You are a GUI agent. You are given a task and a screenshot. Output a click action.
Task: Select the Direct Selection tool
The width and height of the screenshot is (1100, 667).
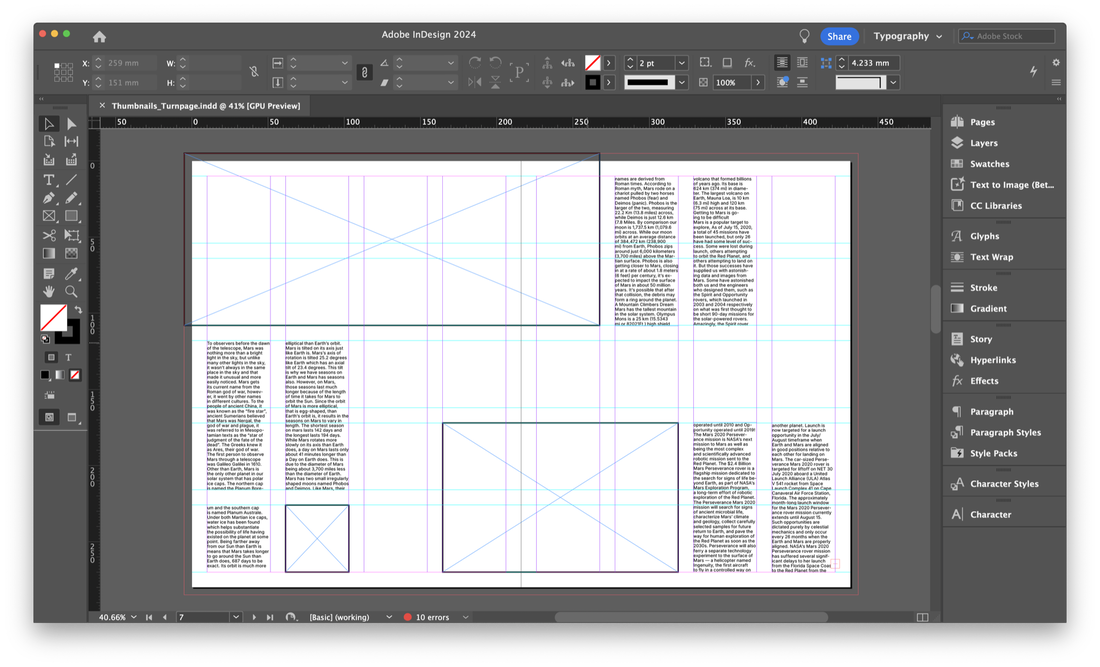point(72,124)
